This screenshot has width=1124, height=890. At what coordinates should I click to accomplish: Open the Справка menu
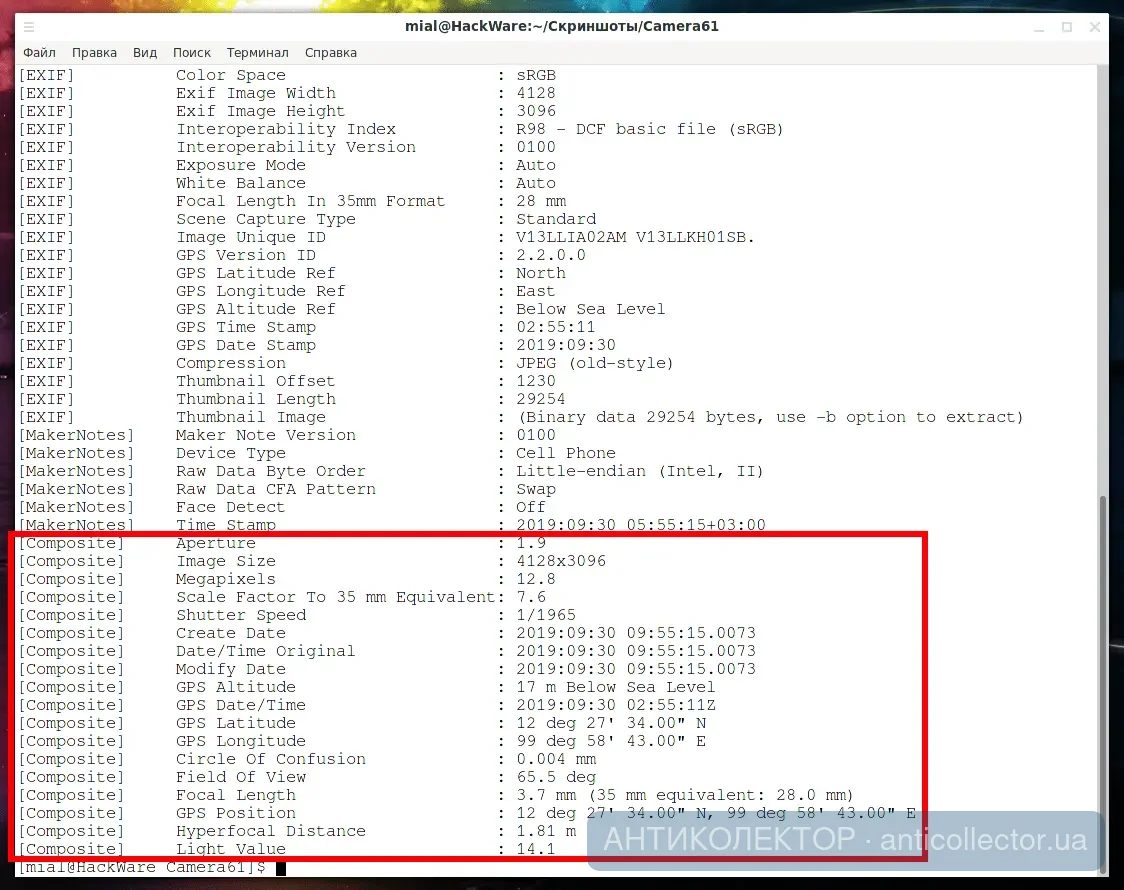click(330, 52)
